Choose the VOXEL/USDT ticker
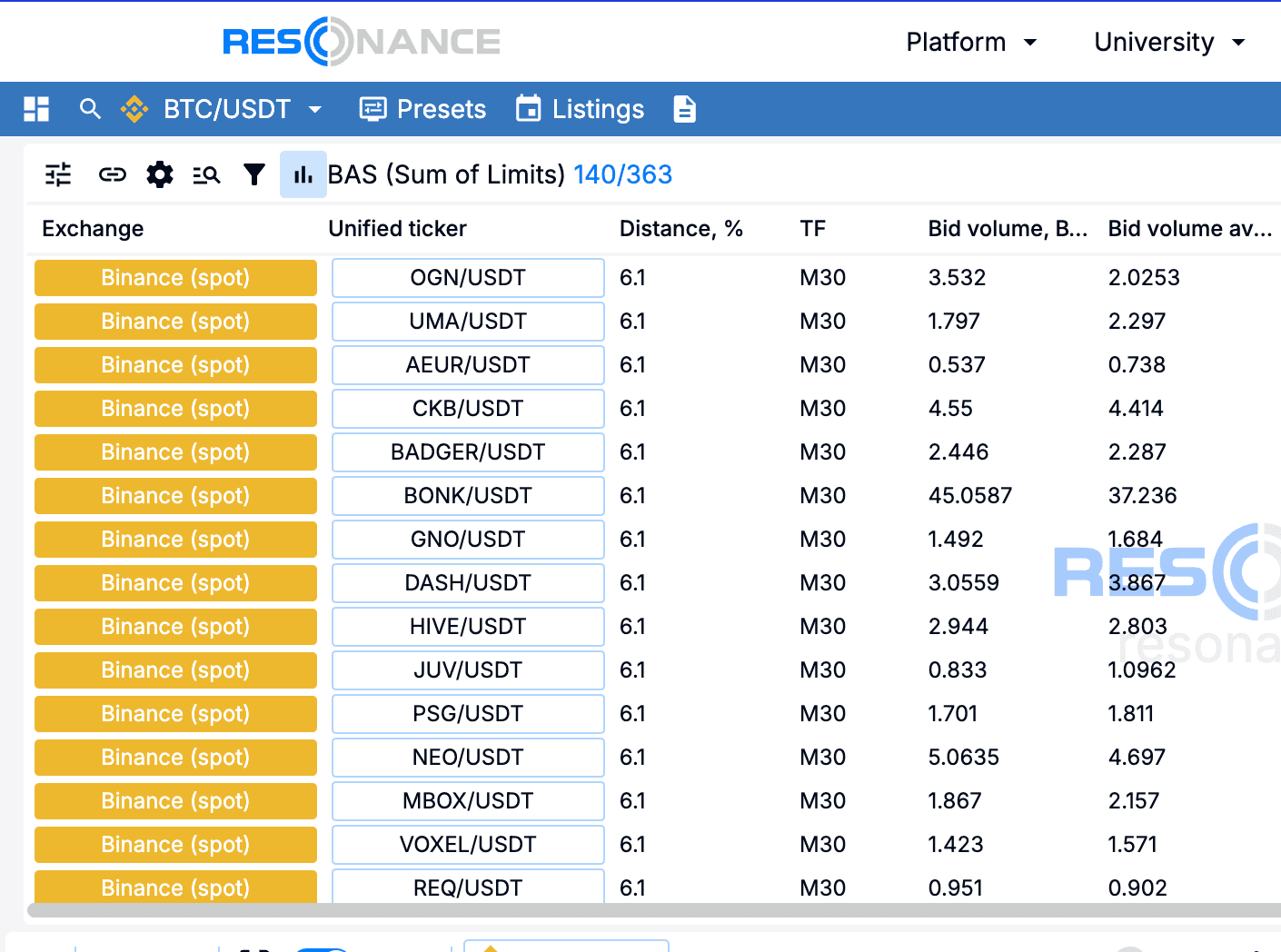The width and height of the screenshot is (1281, 952). [468, 845]
